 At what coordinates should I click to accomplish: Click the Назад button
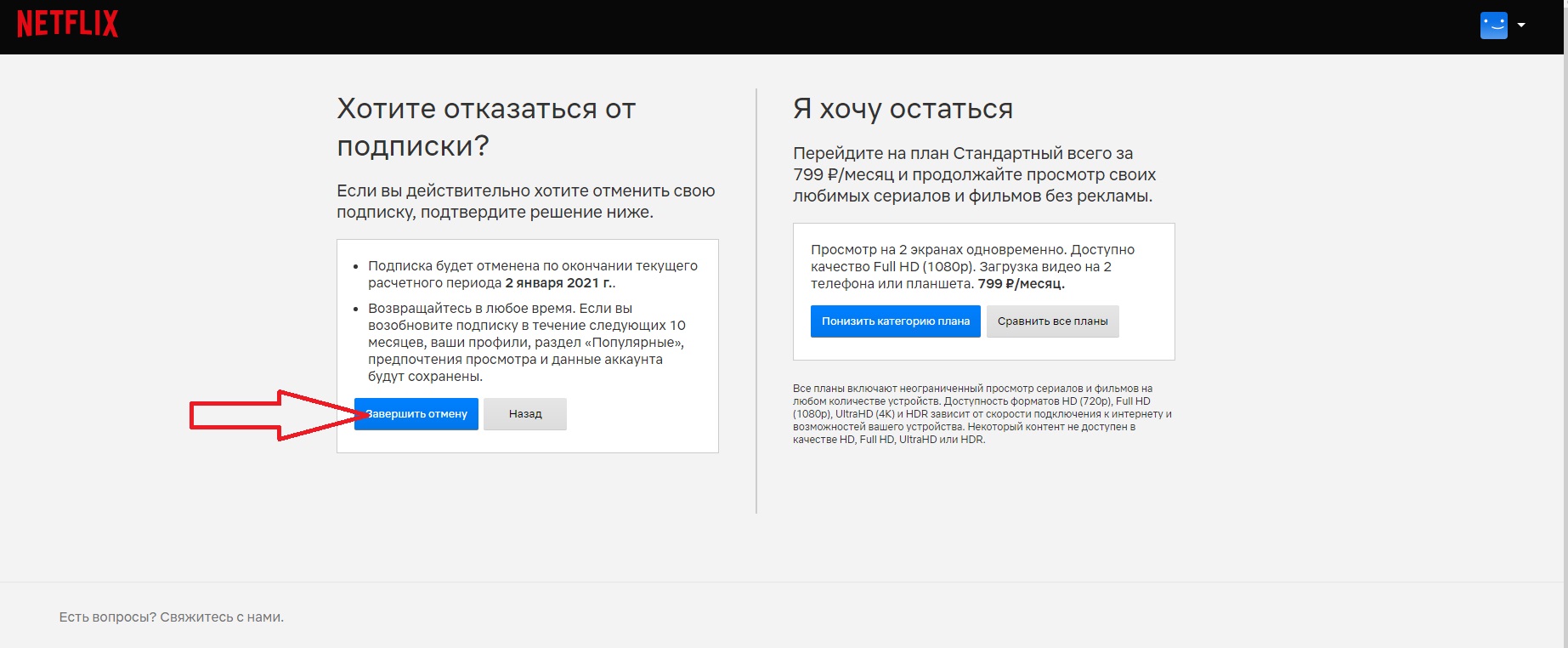[525, 414]
